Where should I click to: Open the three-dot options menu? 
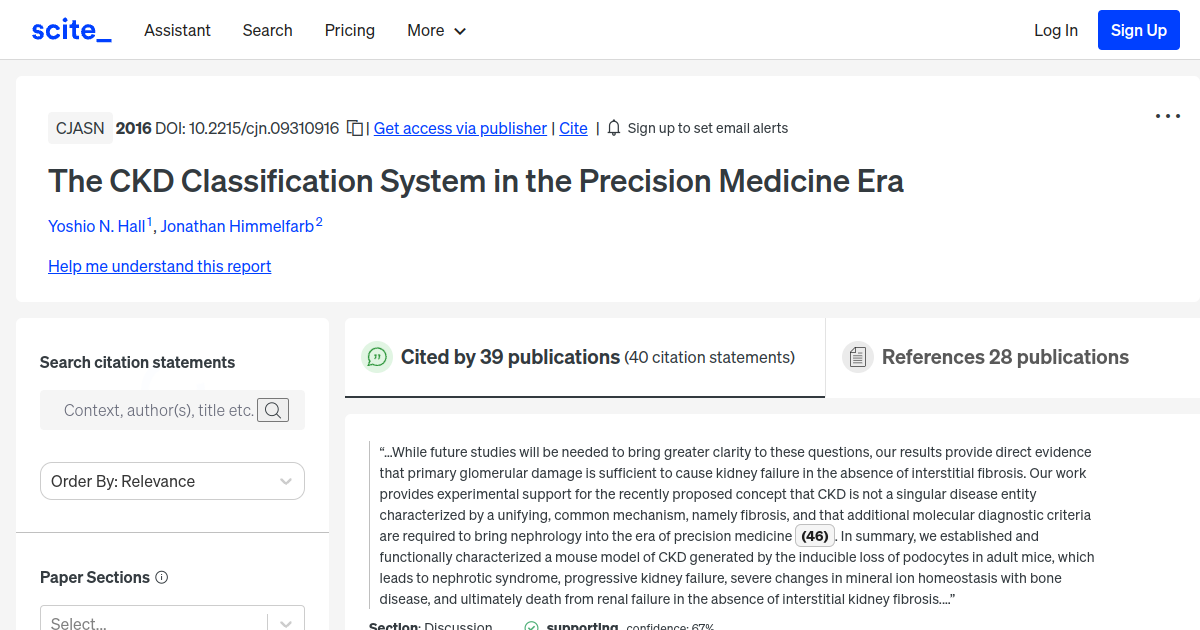coord(1167,116)
